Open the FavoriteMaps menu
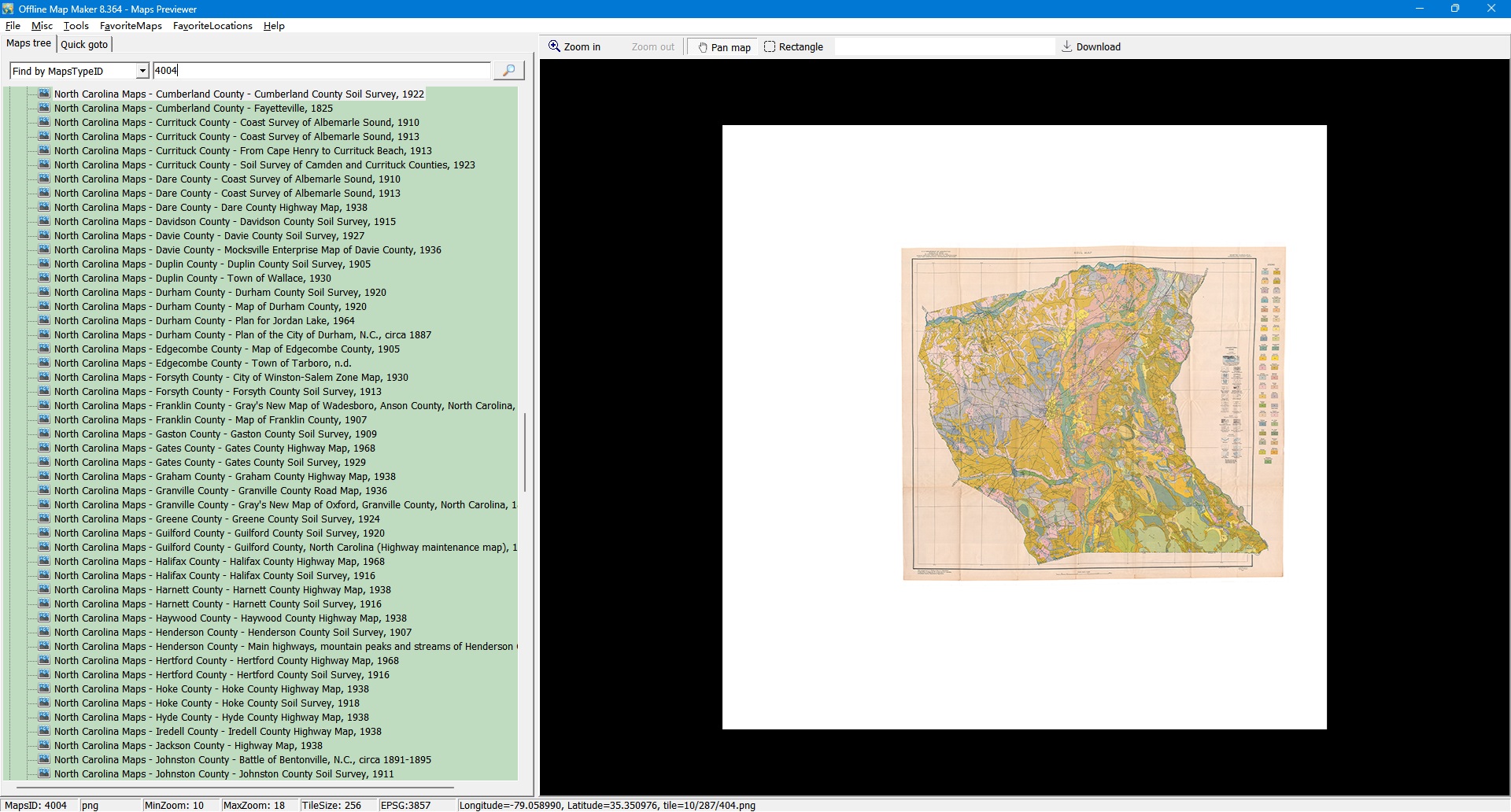1511x812 pixels. click(x=131, y=26)
